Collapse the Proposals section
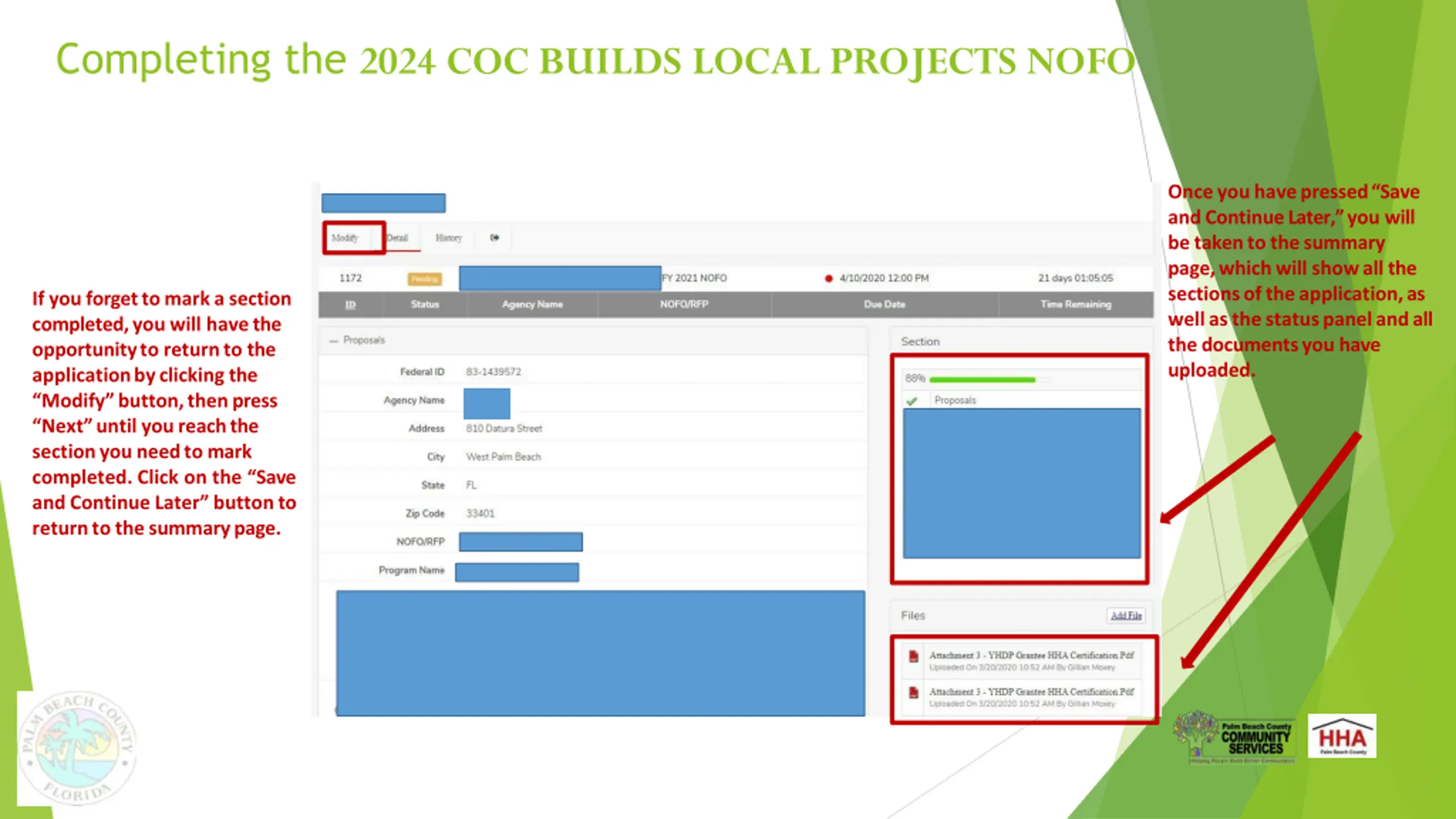This screenshot has height=819, width=1456. pos(333,341)
